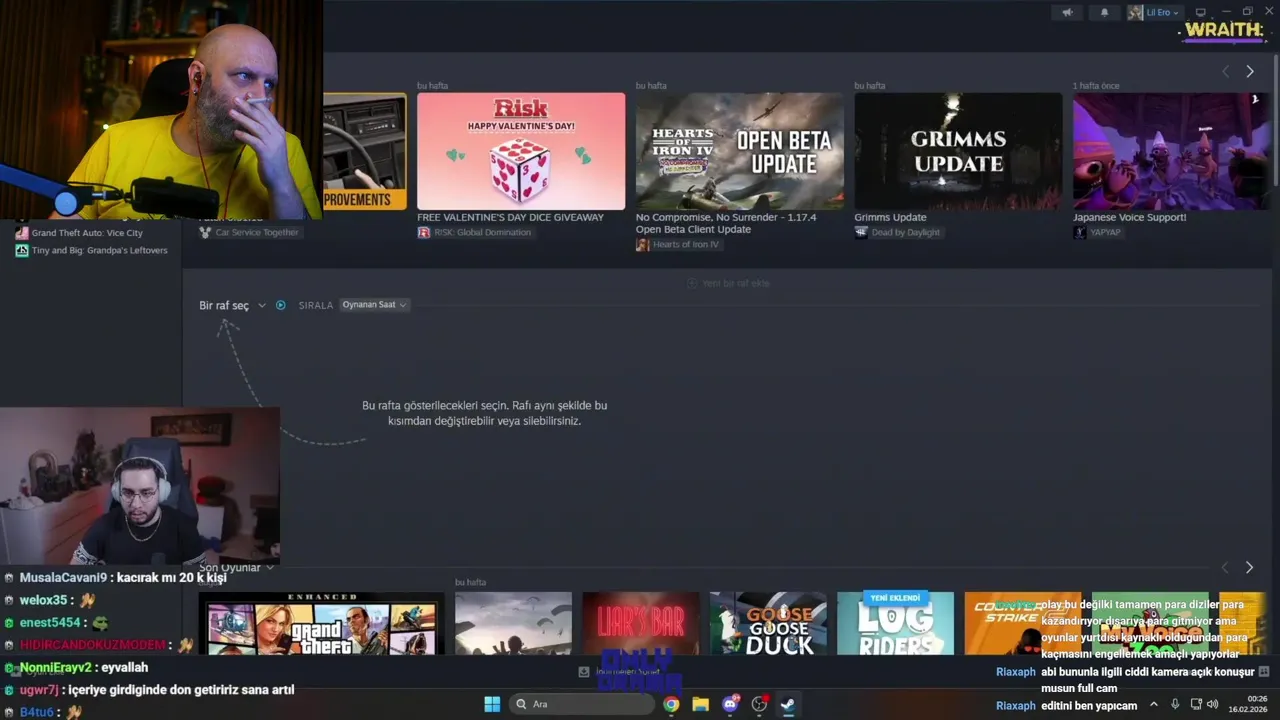The width and height of the screenshot is (1280, 720).
Task: Open the Windows Start menu
Action: click(x=492, y=704)
